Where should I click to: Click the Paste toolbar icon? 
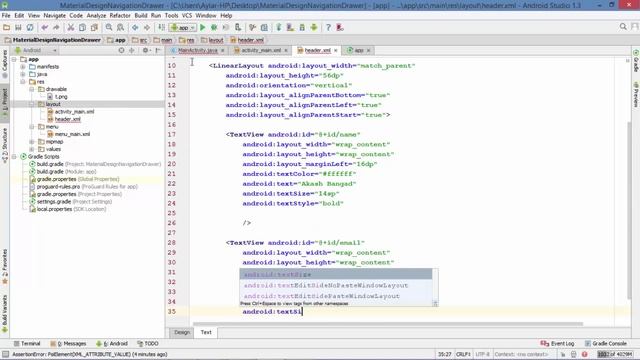pos(94,27)
